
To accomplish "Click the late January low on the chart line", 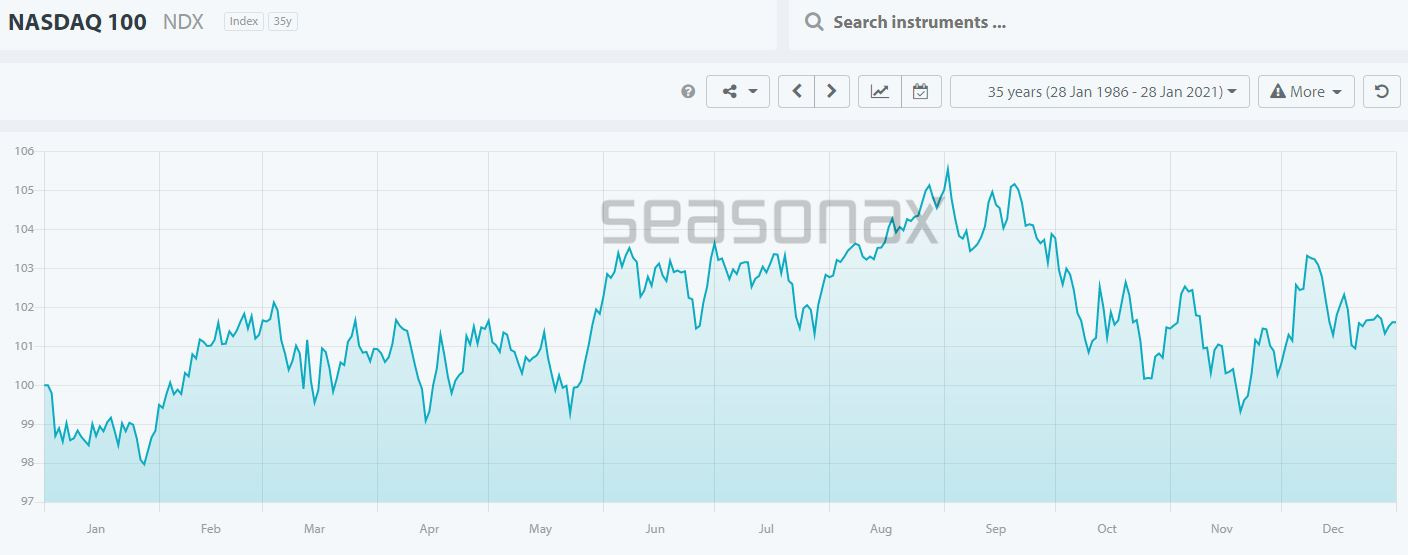I will [x=144, y=465].
